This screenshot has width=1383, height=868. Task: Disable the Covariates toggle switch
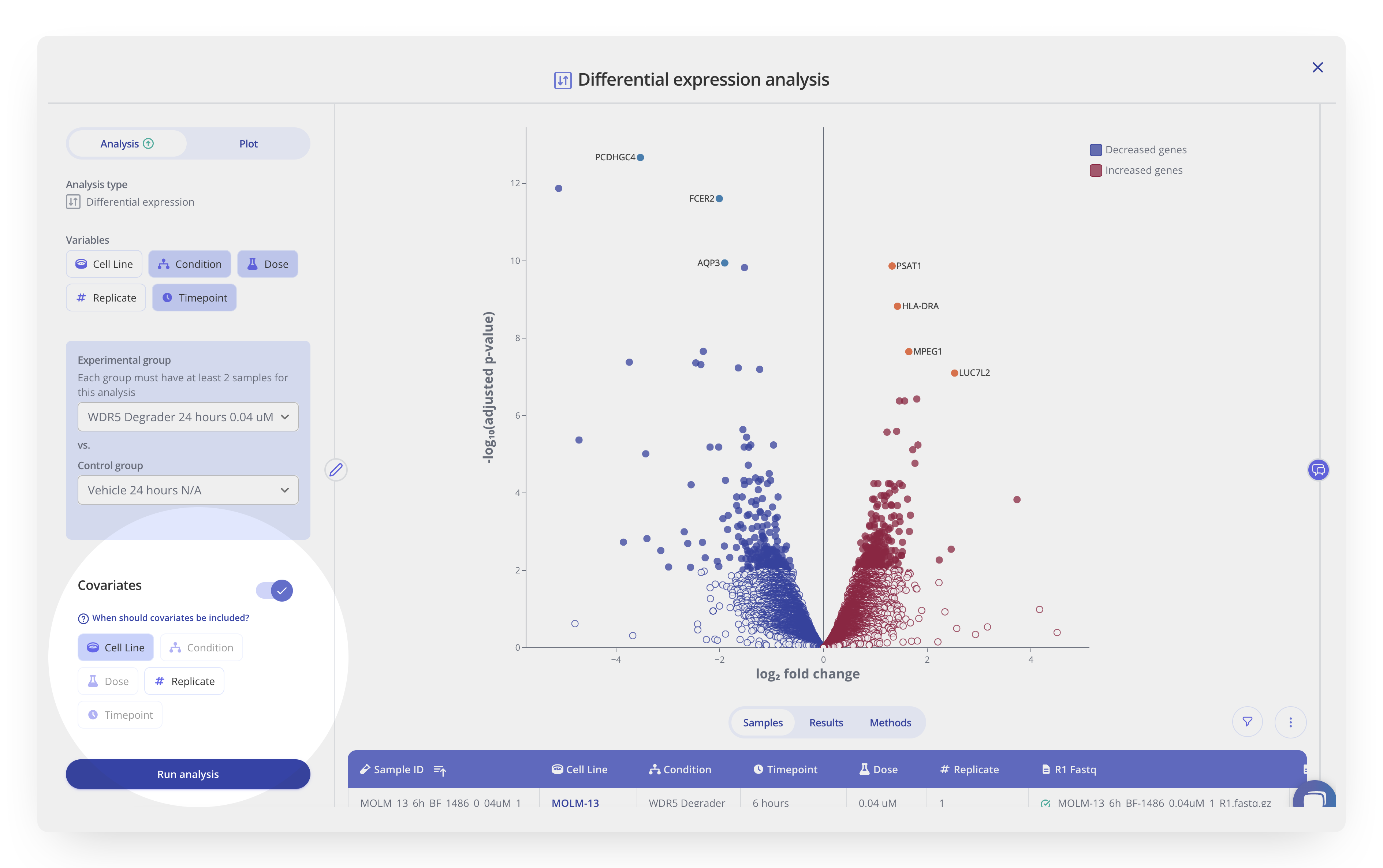click(x=275, y=590)
